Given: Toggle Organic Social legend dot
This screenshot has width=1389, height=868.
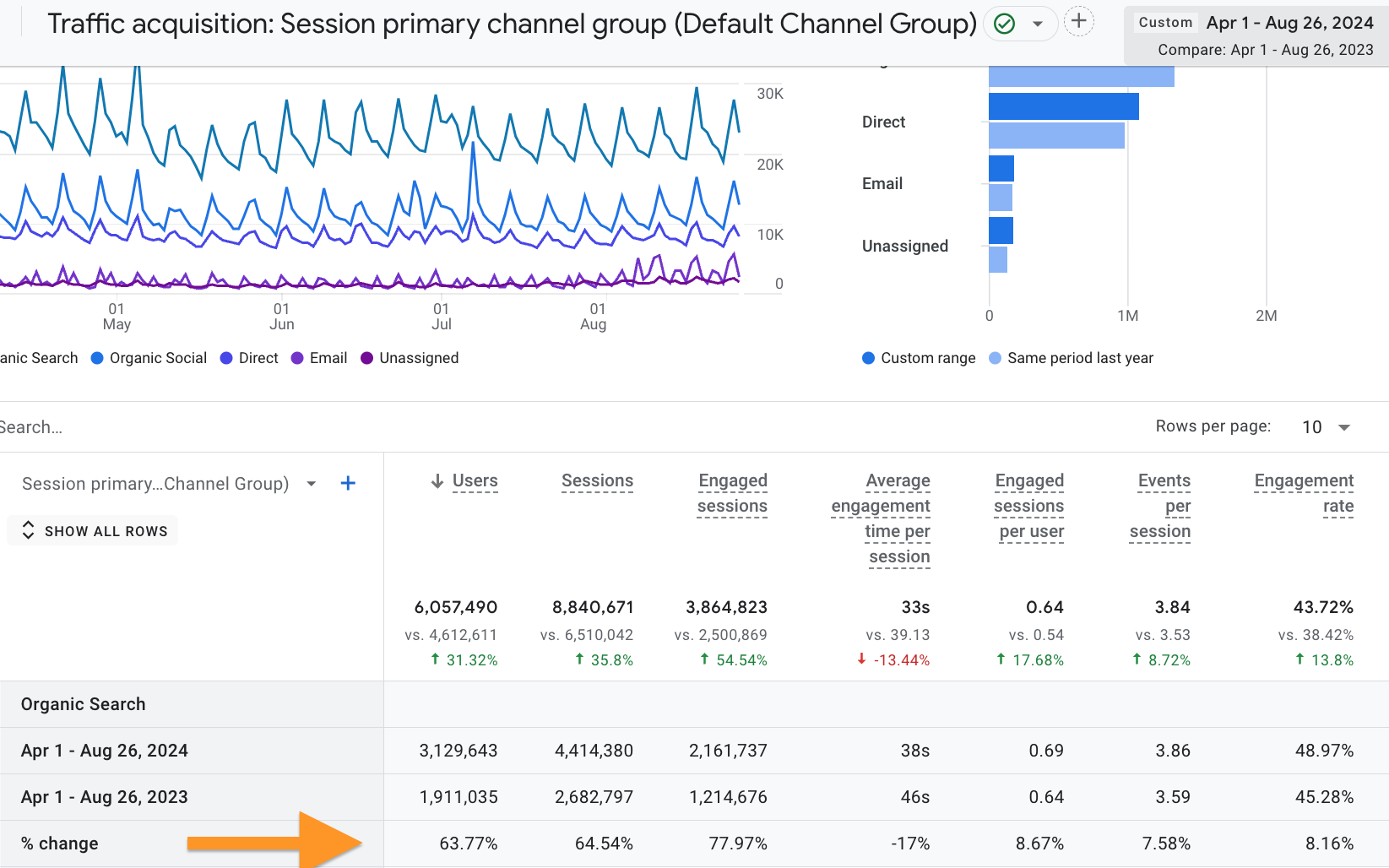Looking at the screenshot, I should (x=97, y=358).
